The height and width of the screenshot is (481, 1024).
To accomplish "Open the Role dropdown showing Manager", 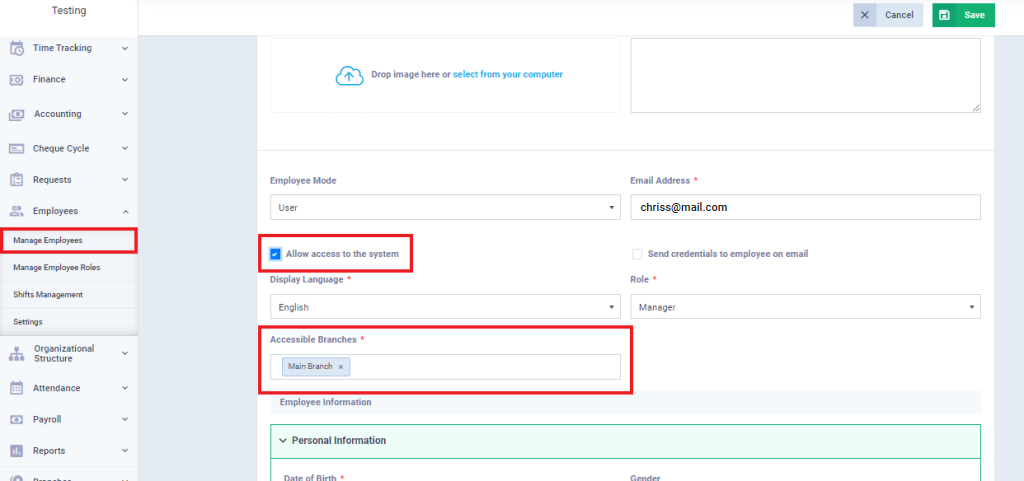I will click(806, 307).
